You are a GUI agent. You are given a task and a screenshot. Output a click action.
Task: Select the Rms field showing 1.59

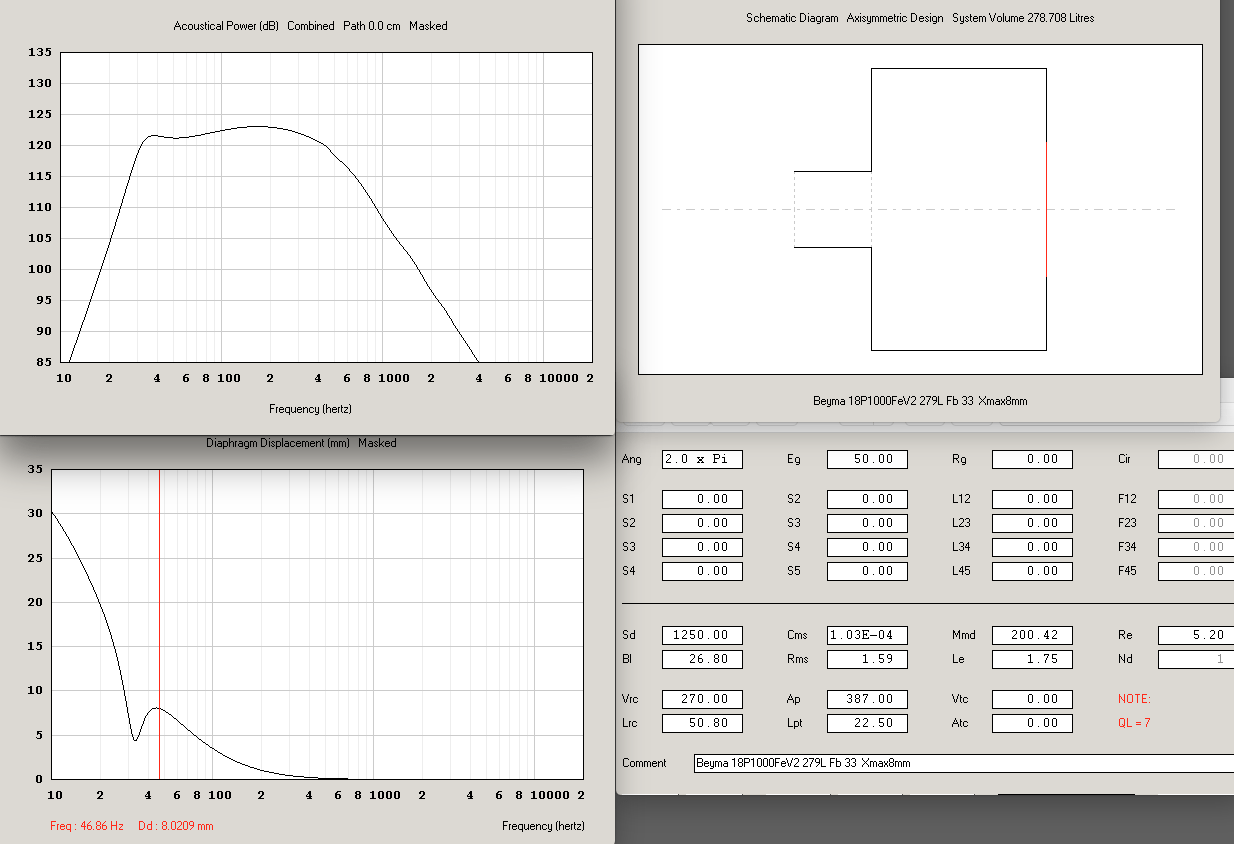pos(867,660)
